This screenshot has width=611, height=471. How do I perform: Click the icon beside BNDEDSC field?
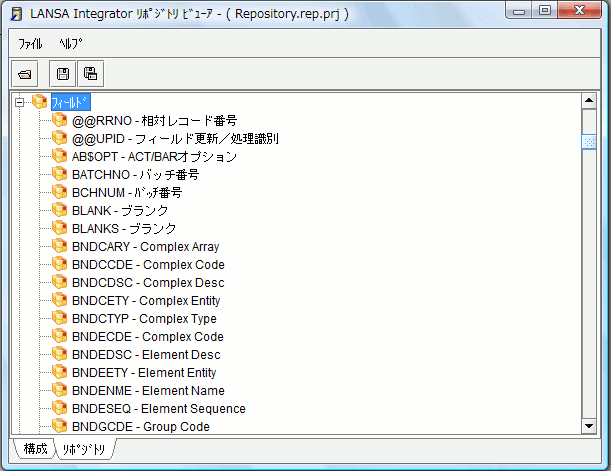tap(59, 354)
